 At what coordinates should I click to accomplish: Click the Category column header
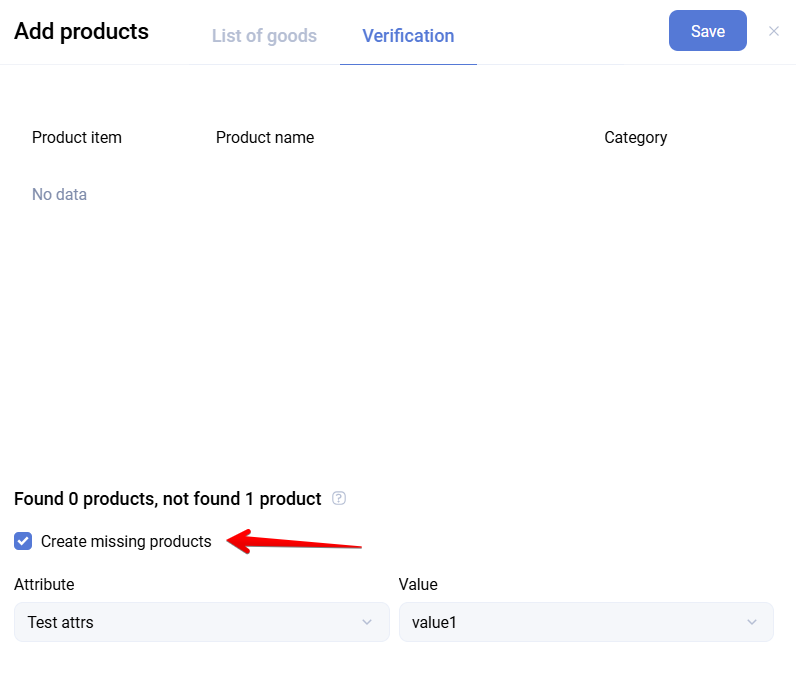pyautogui.click(x=635, y=137)
